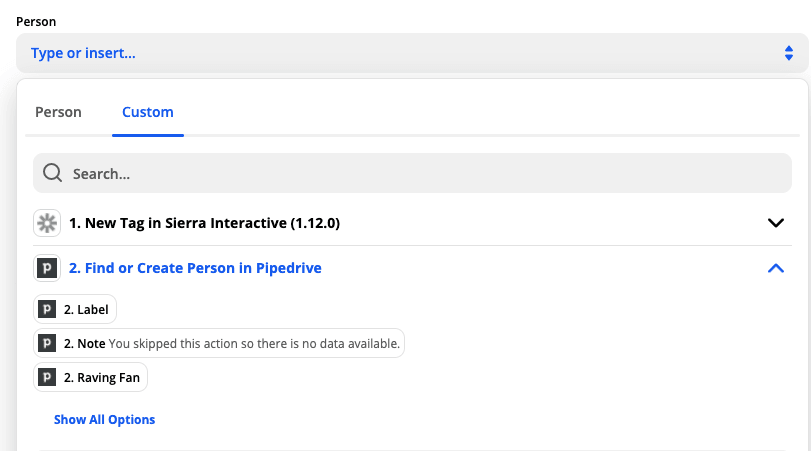
Task: Click Pipedrive icon in Raving Fan pill
Action: [47, 377]
